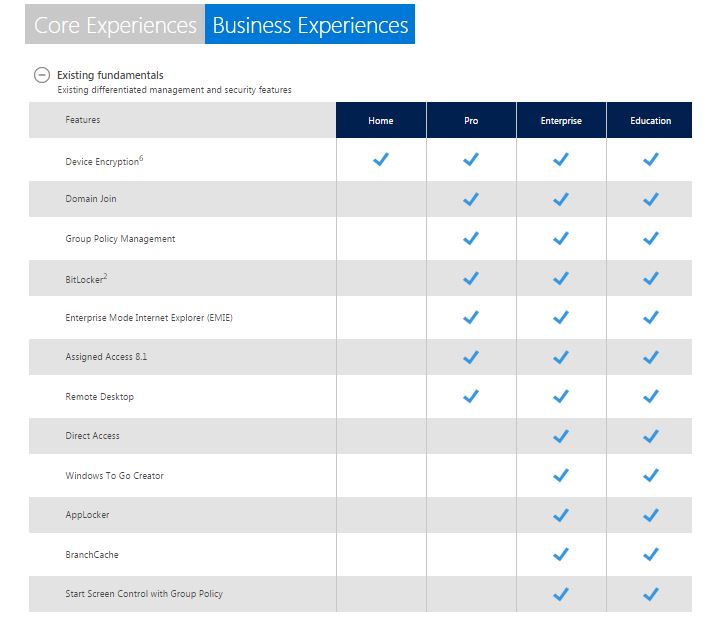The height and width of the screenshot is (619, 717).
Task: Collapse the Existing fundamentals section
Action: (42, 74)
